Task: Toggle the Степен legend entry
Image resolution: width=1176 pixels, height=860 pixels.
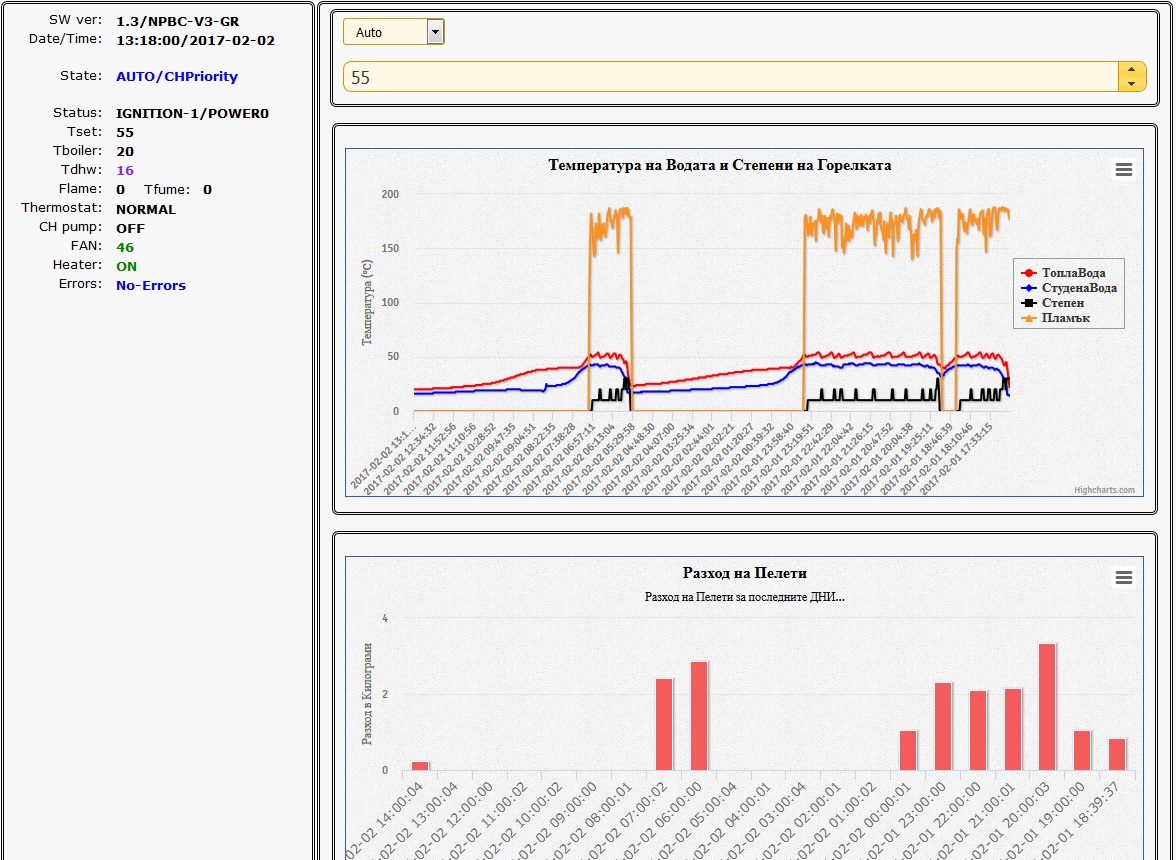Action: click(1062, 303)
